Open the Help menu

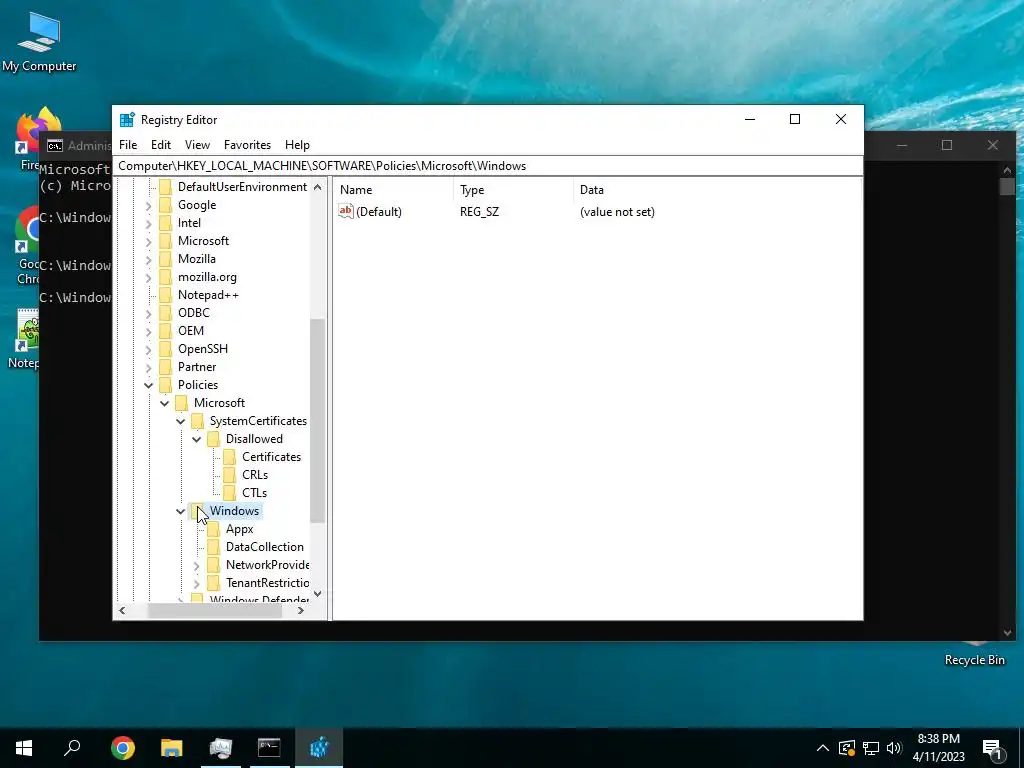(x=297, y=145)
